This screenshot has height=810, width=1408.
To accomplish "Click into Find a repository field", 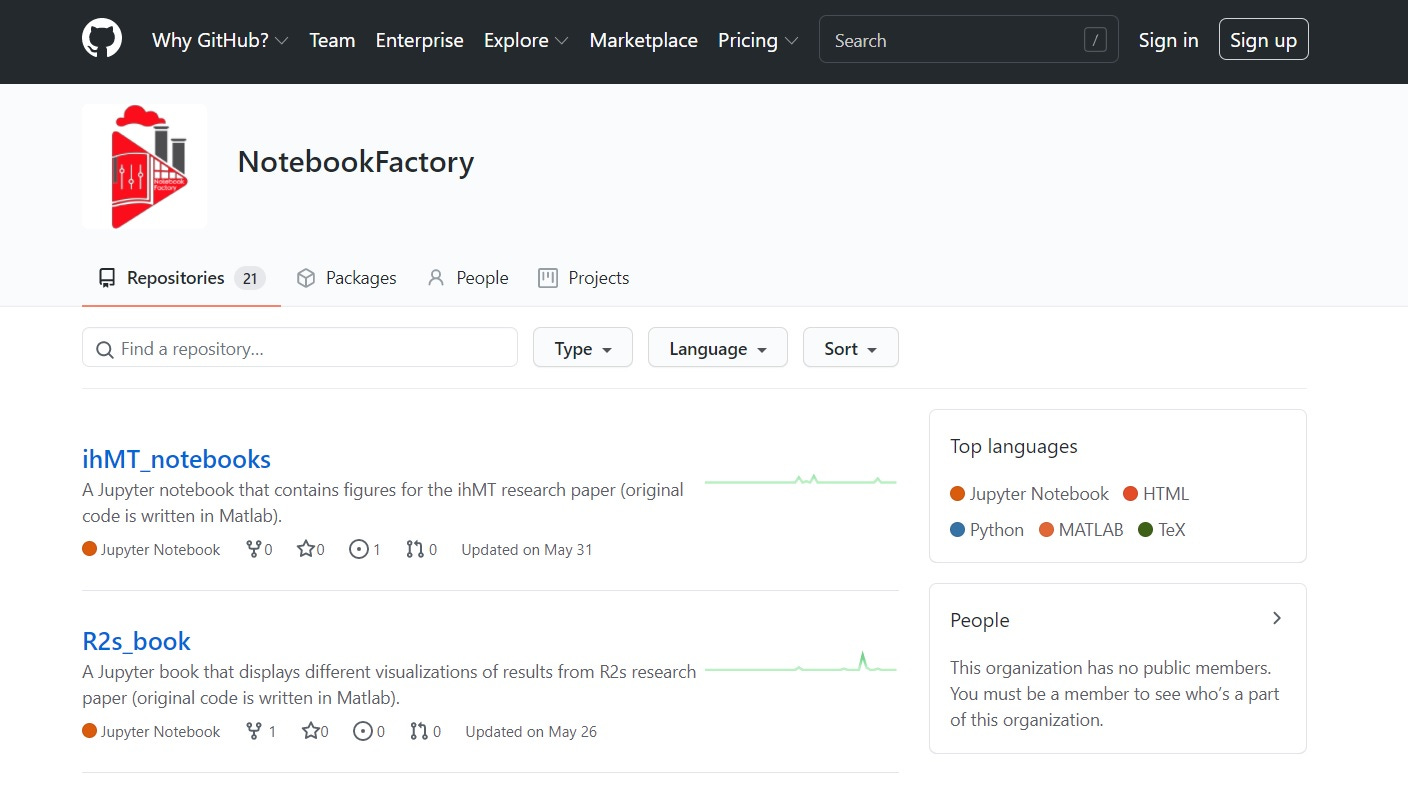I will [x=300, y=348].
